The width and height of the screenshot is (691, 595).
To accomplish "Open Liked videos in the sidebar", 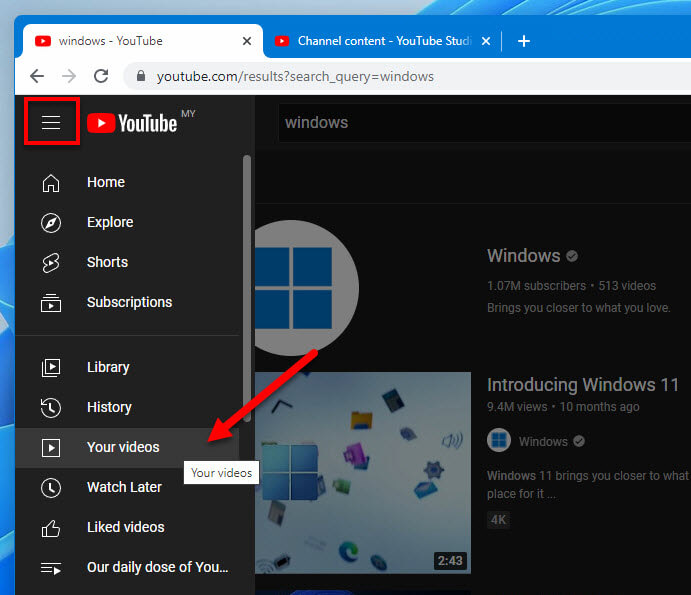I will [x=128, y=528].
